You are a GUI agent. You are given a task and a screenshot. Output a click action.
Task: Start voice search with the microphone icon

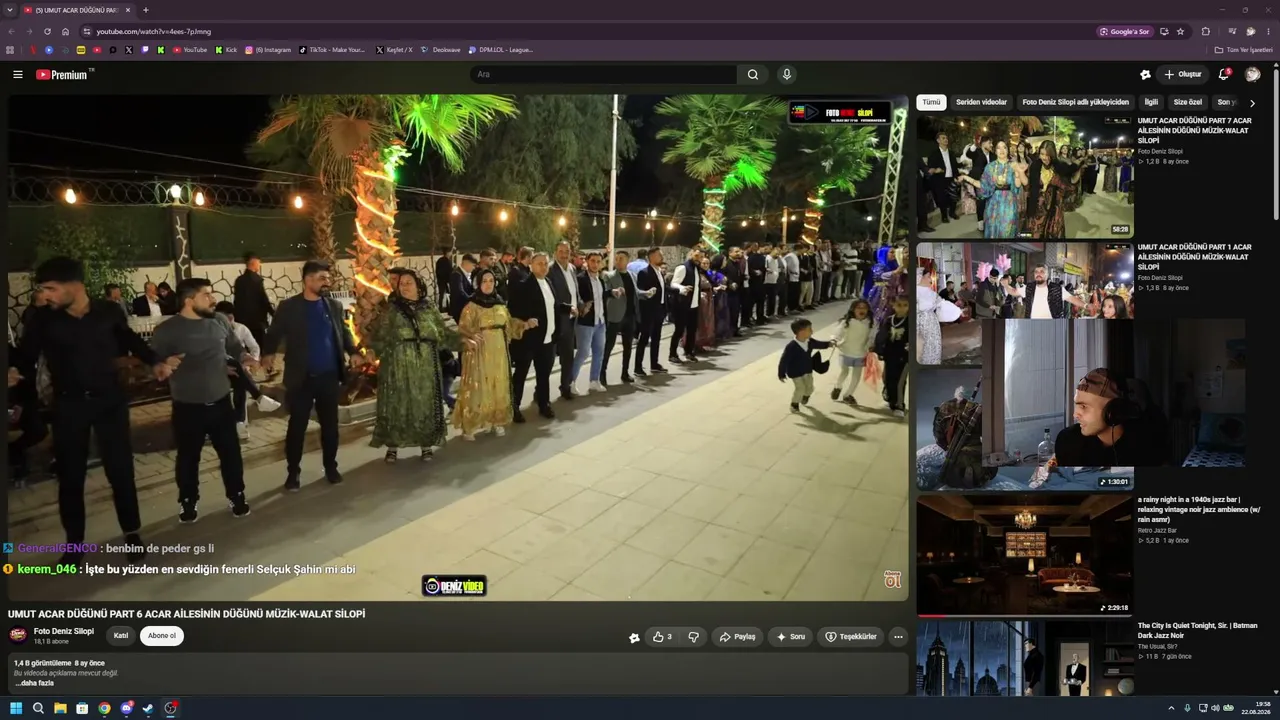pyautogui.click(x=787, y=74)
